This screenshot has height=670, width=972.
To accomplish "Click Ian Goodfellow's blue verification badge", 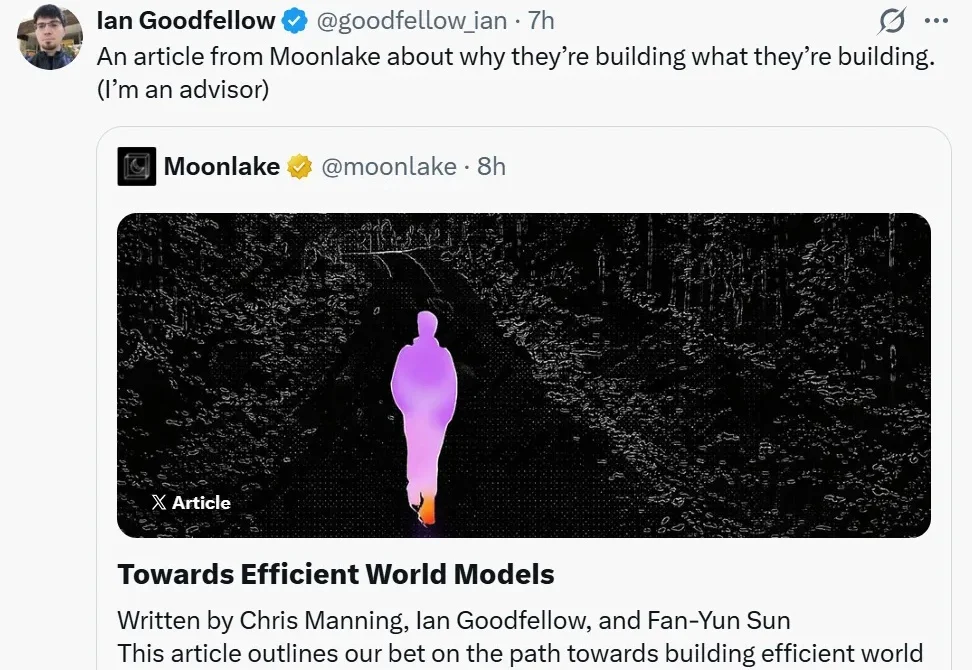I will coord(295,20).
